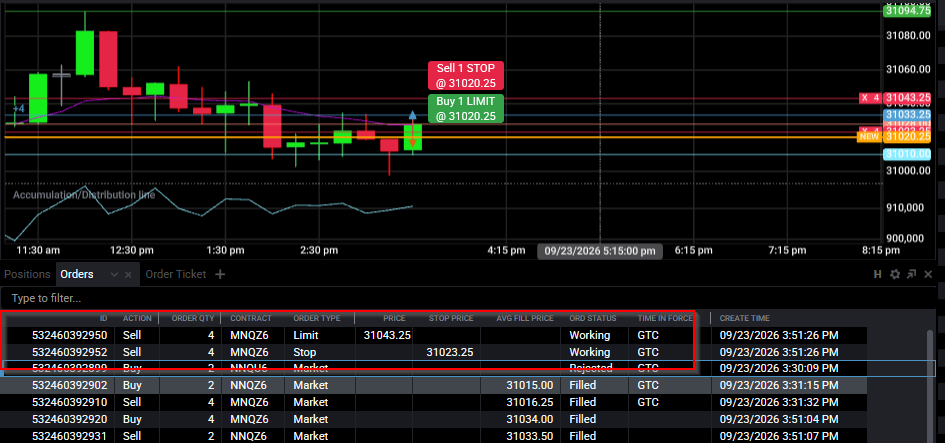945x443 pixels.
Task: Close the Orders panel with the X icon
Action: point(928,274)
